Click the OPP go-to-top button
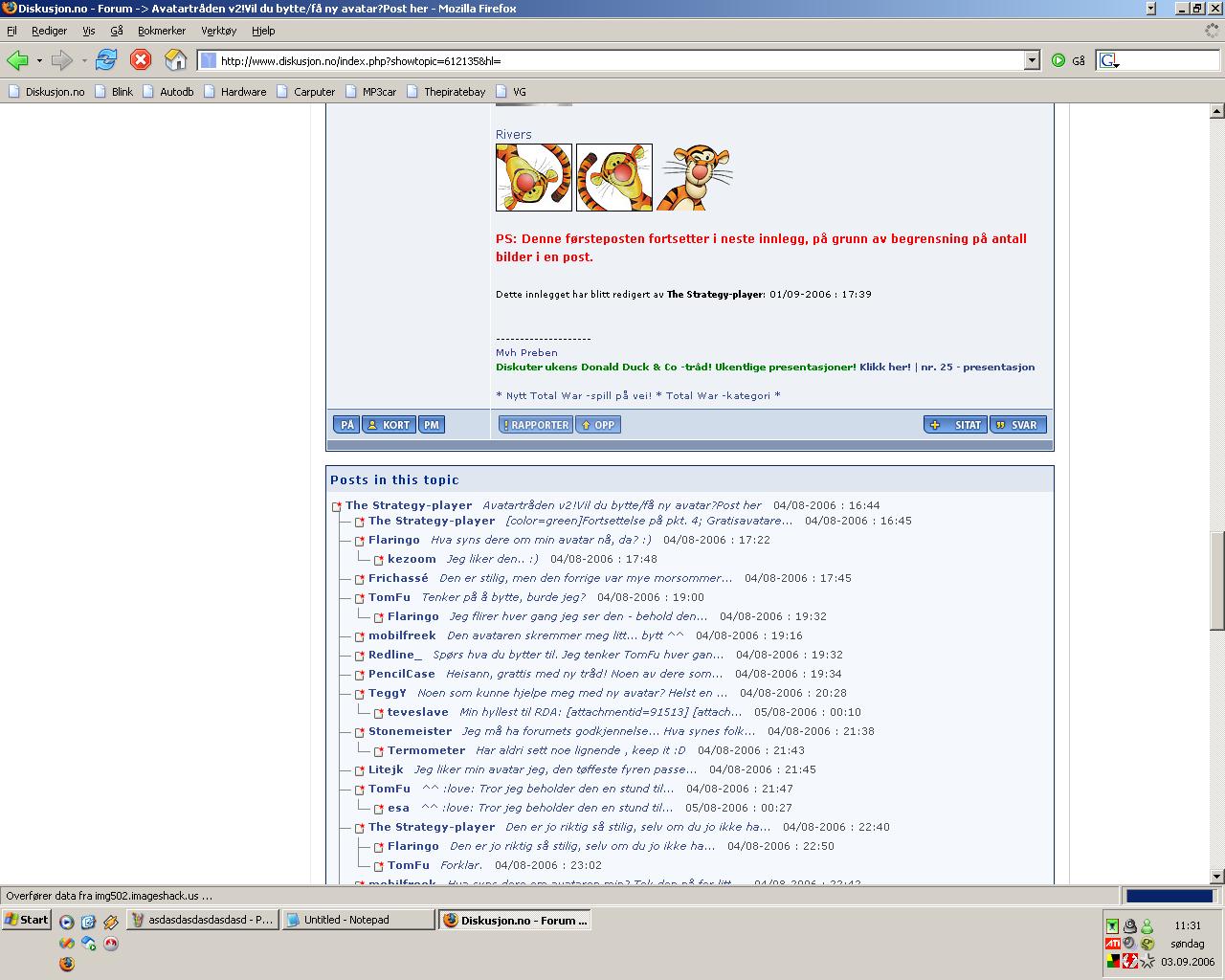Image resolution: width=1225 pixels, height=980 pixels. pyautogui.click(x=598, y=425)
